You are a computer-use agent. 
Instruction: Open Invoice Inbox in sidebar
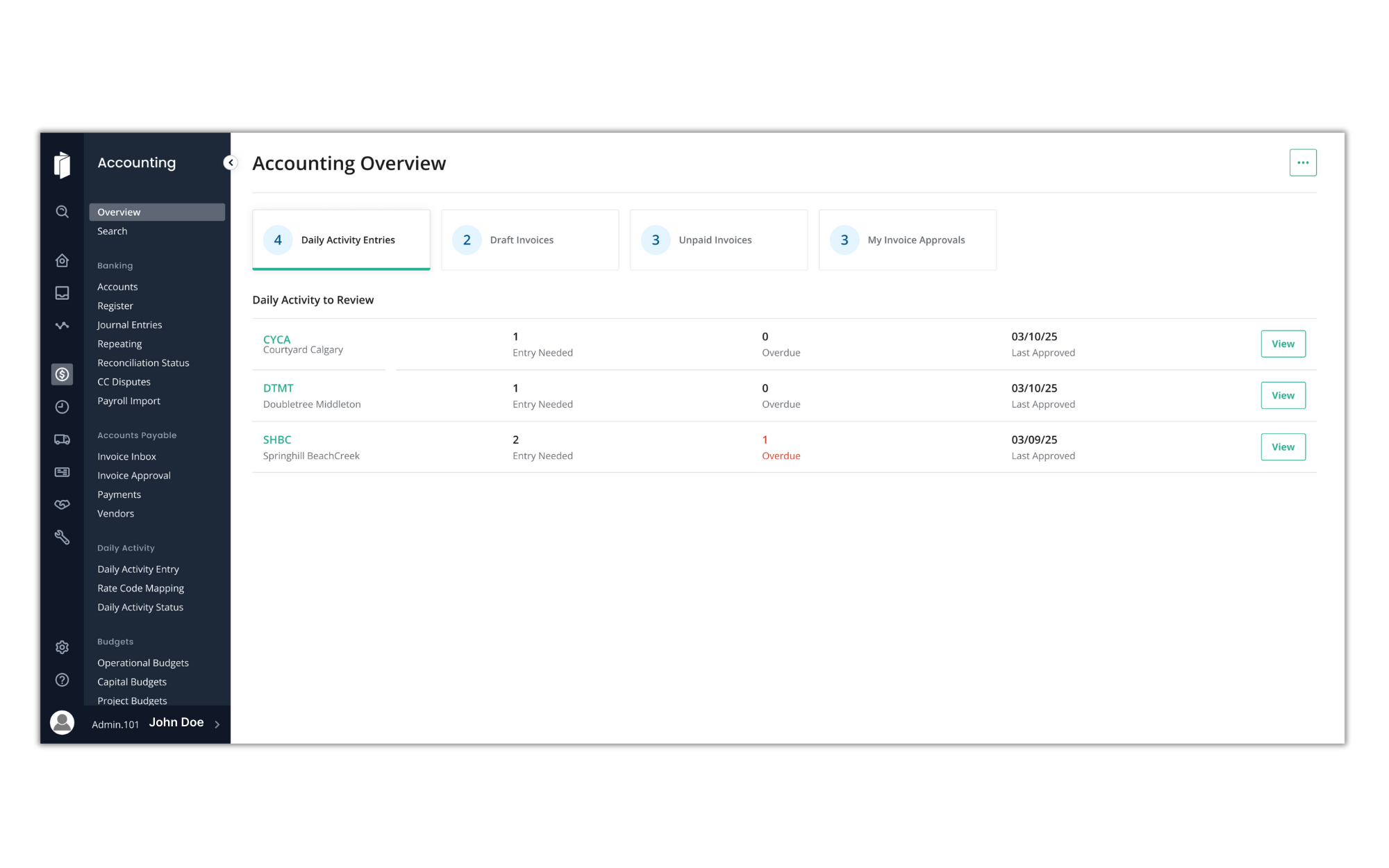pyautogui.click(x=126, y=456)
